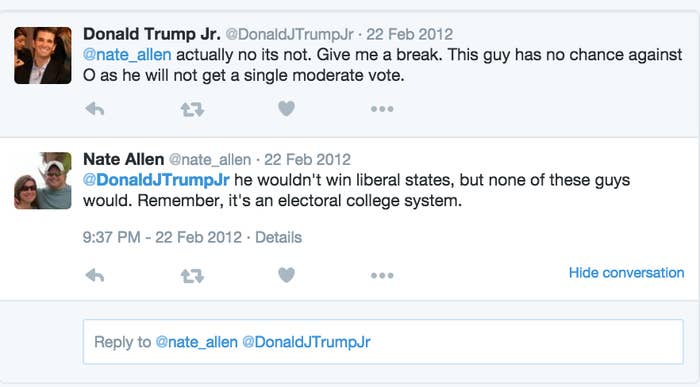
Task: Open tweet Details link
Action: pyautogui.click(x=278, y=237)
